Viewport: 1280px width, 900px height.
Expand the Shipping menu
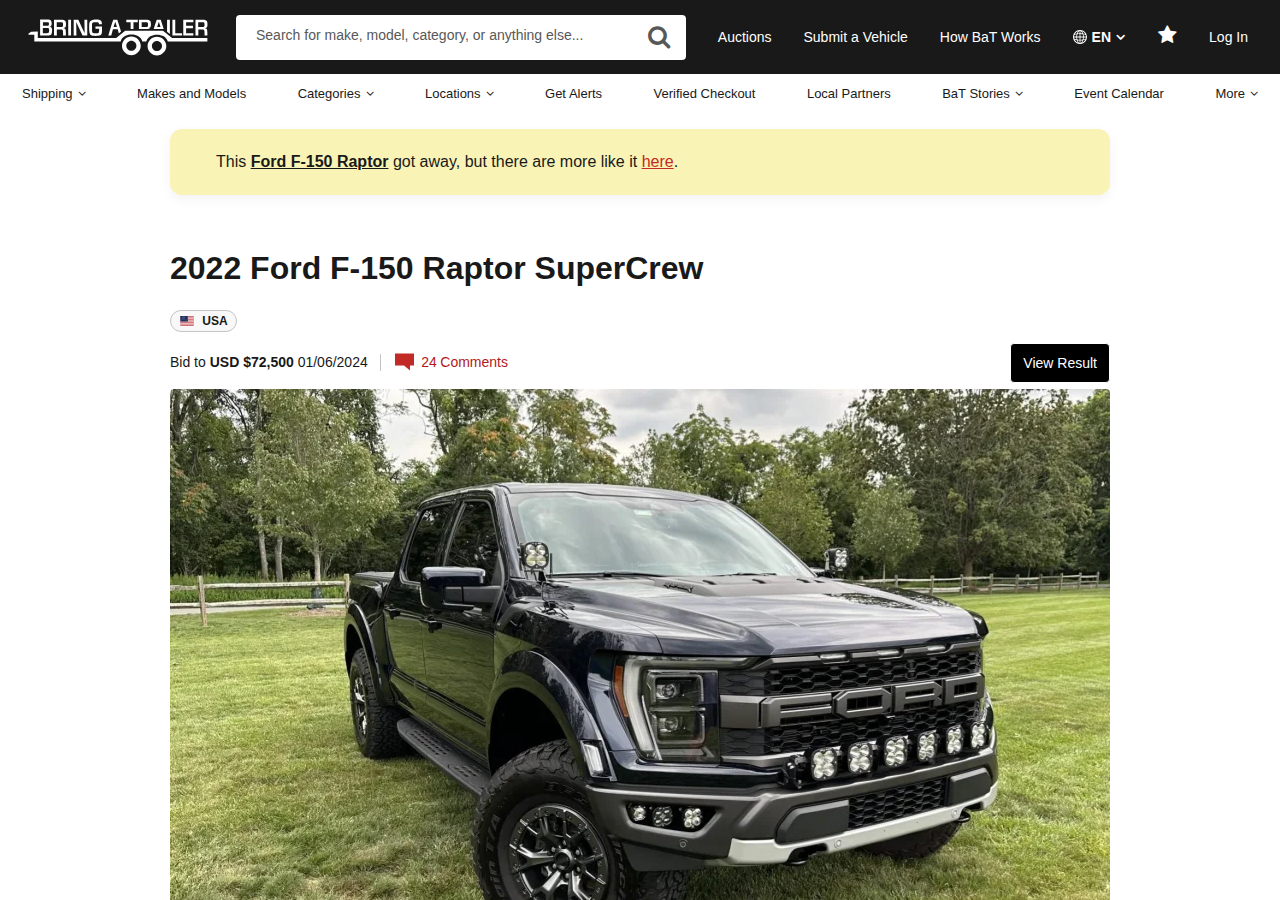54,93
